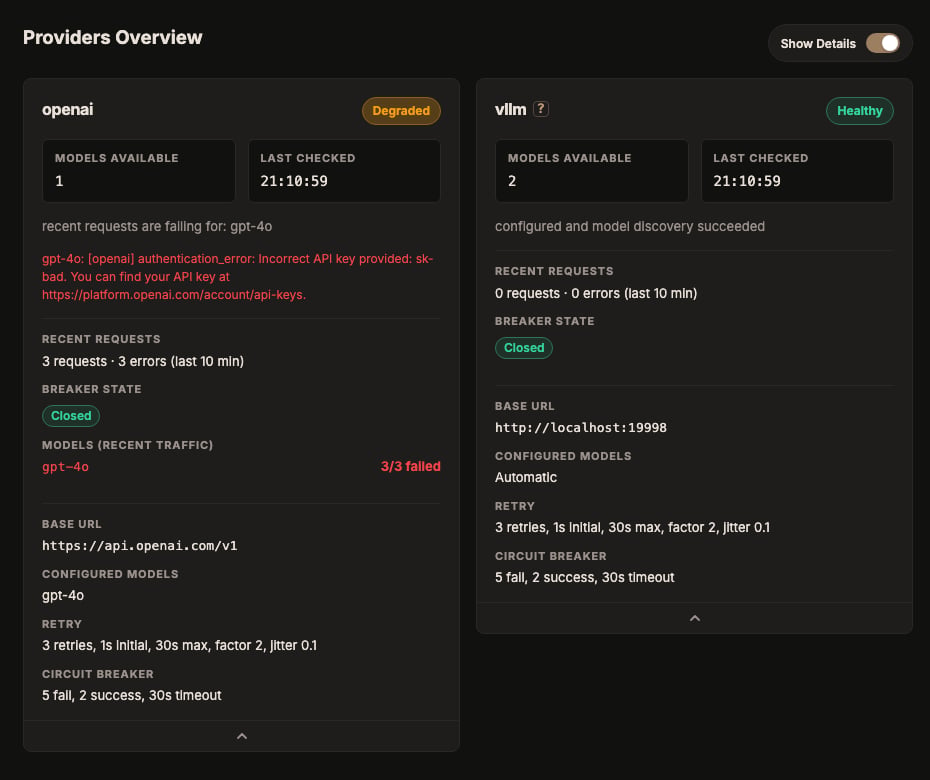Click the openai Last Checked time 21:10:59
Screen dimensions: 930x780
(294, 181)
